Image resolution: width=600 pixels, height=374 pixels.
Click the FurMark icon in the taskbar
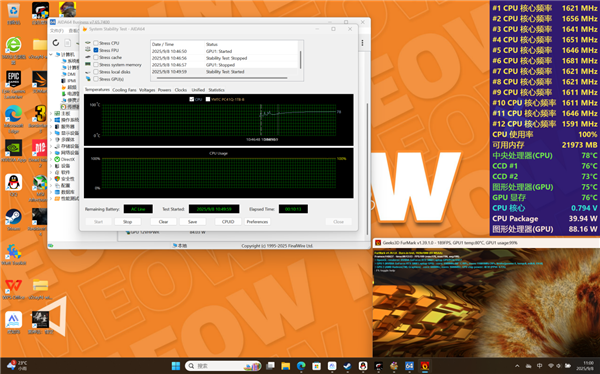[424, 366]
